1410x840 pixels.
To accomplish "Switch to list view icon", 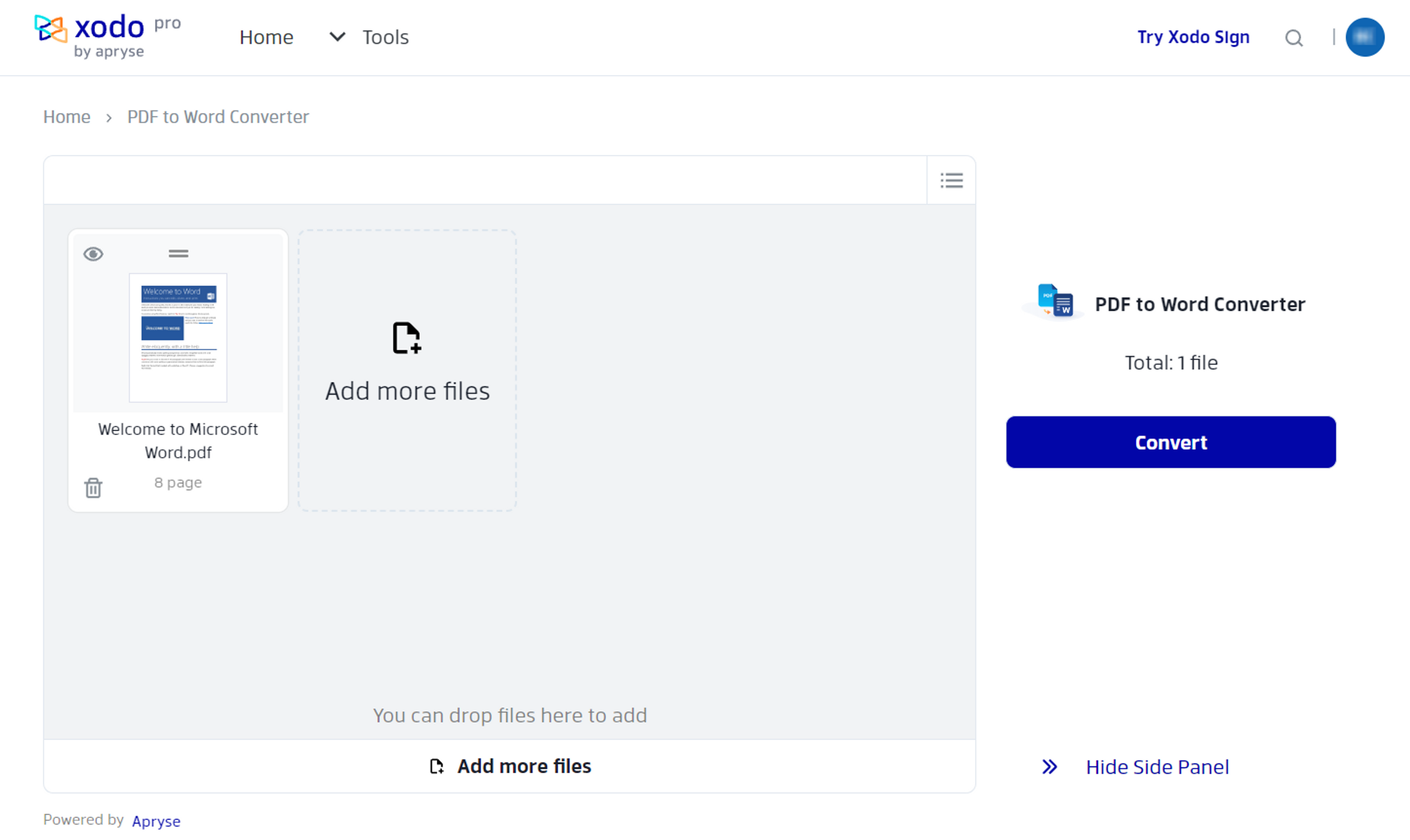I will [951, 181].
